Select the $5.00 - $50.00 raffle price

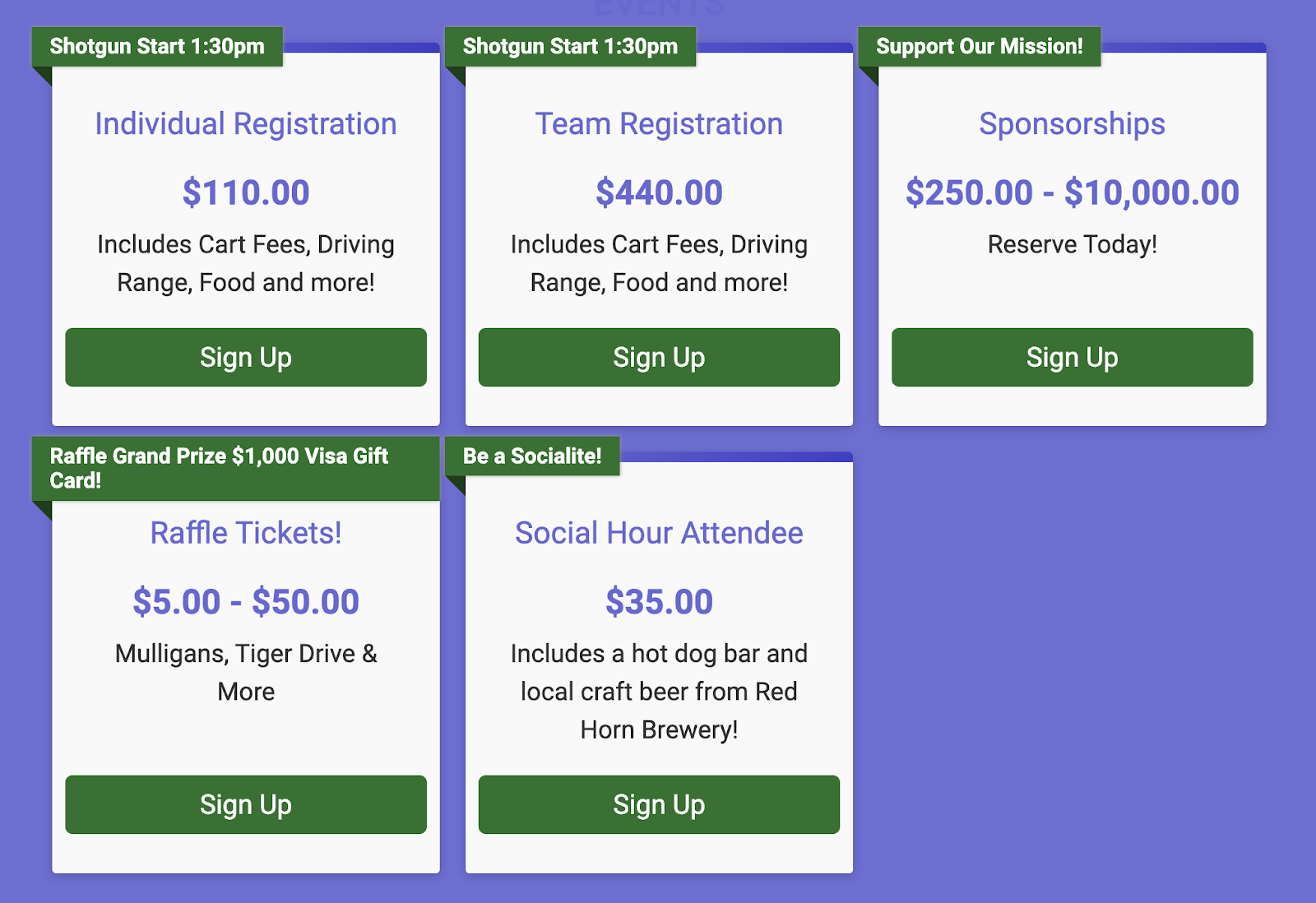[x=246, y=602]
